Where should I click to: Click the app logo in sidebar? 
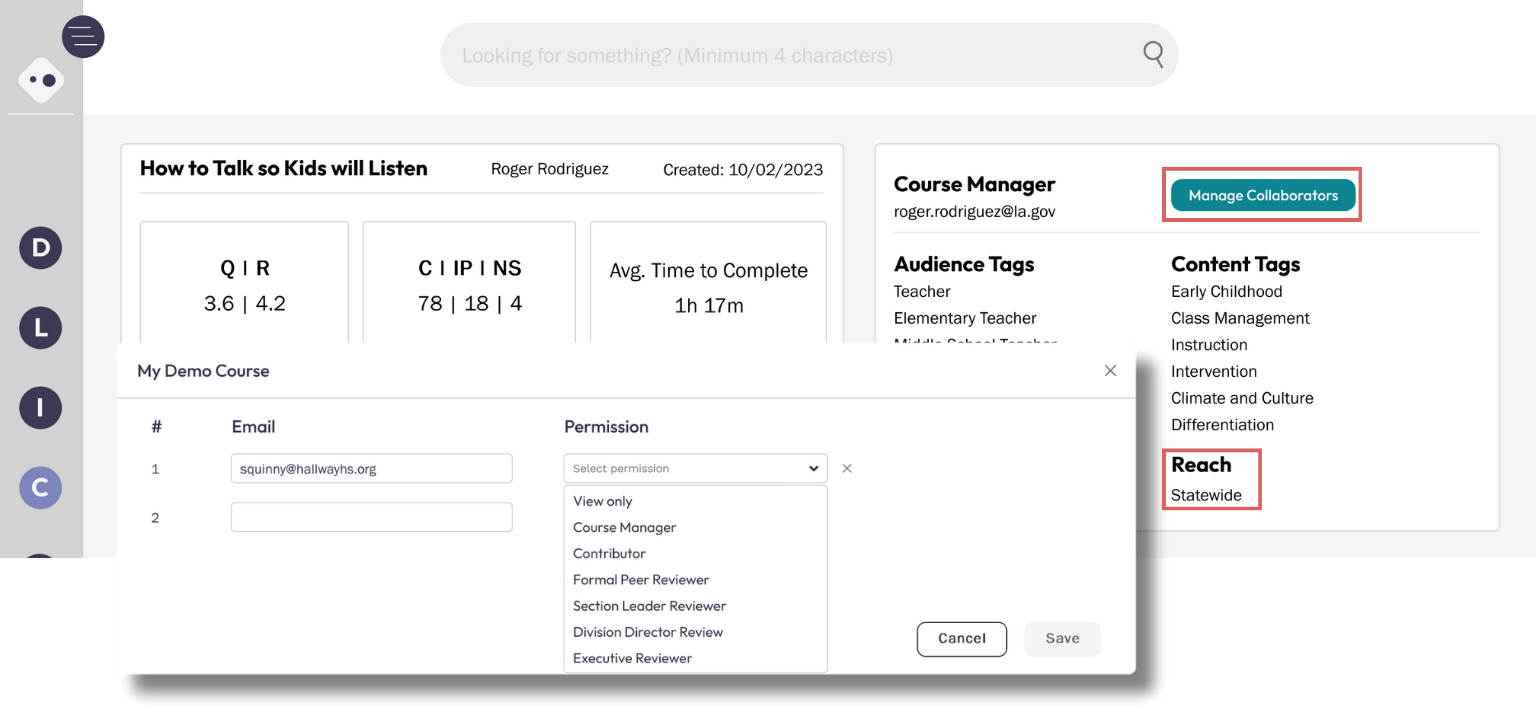point(41,80)
